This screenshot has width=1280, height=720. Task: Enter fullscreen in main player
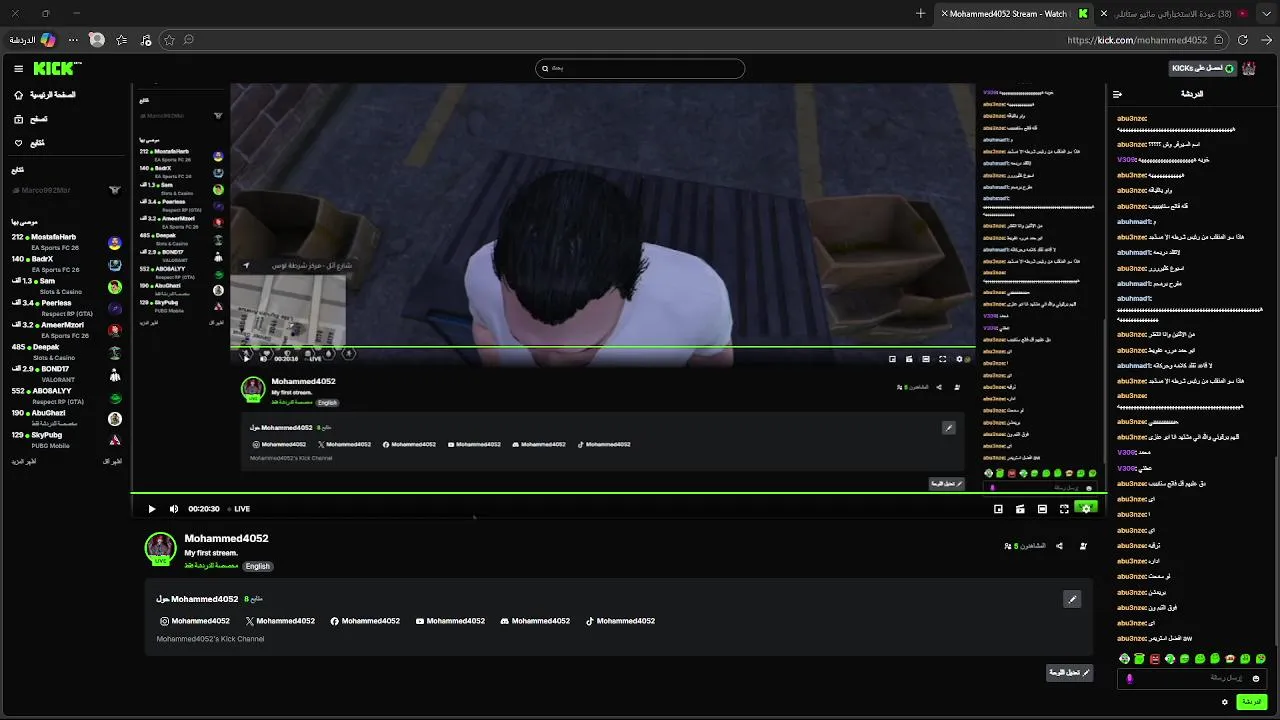[1064, 509]
